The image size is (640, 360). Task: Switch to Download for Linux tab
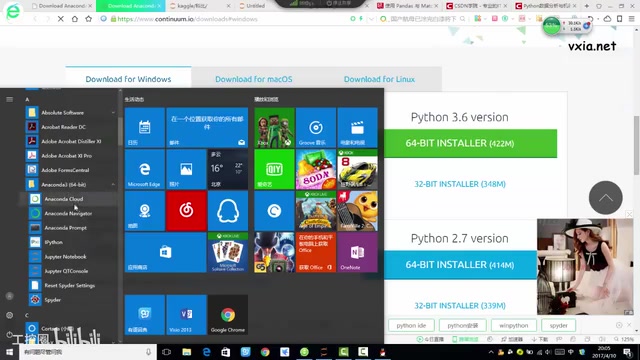click(379, 79)
